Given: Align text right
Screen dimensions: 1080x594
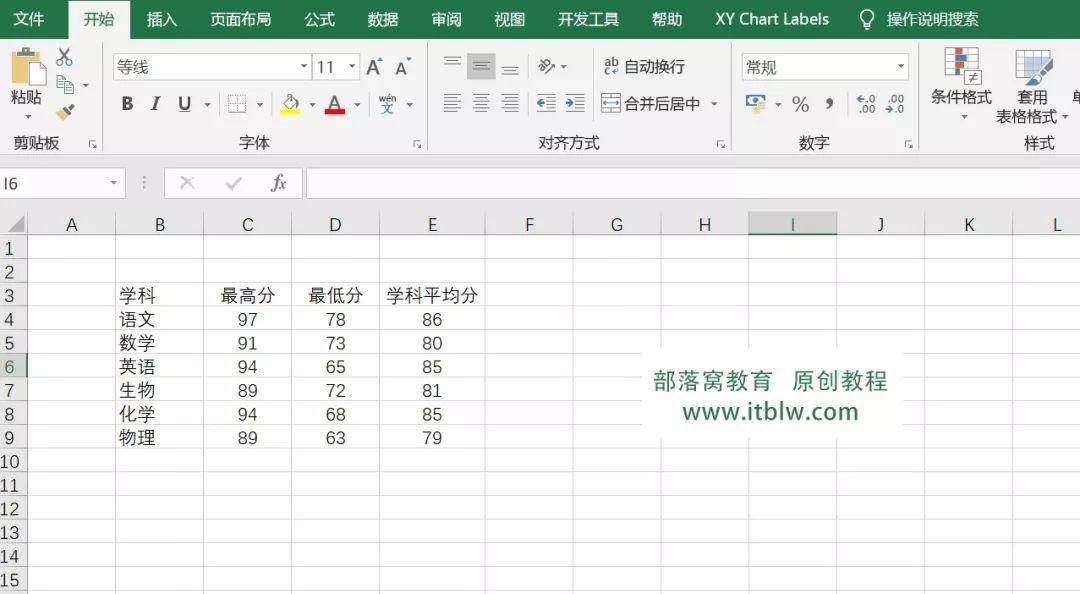Looking at the screenshot, I should click(x=510, y=103).
